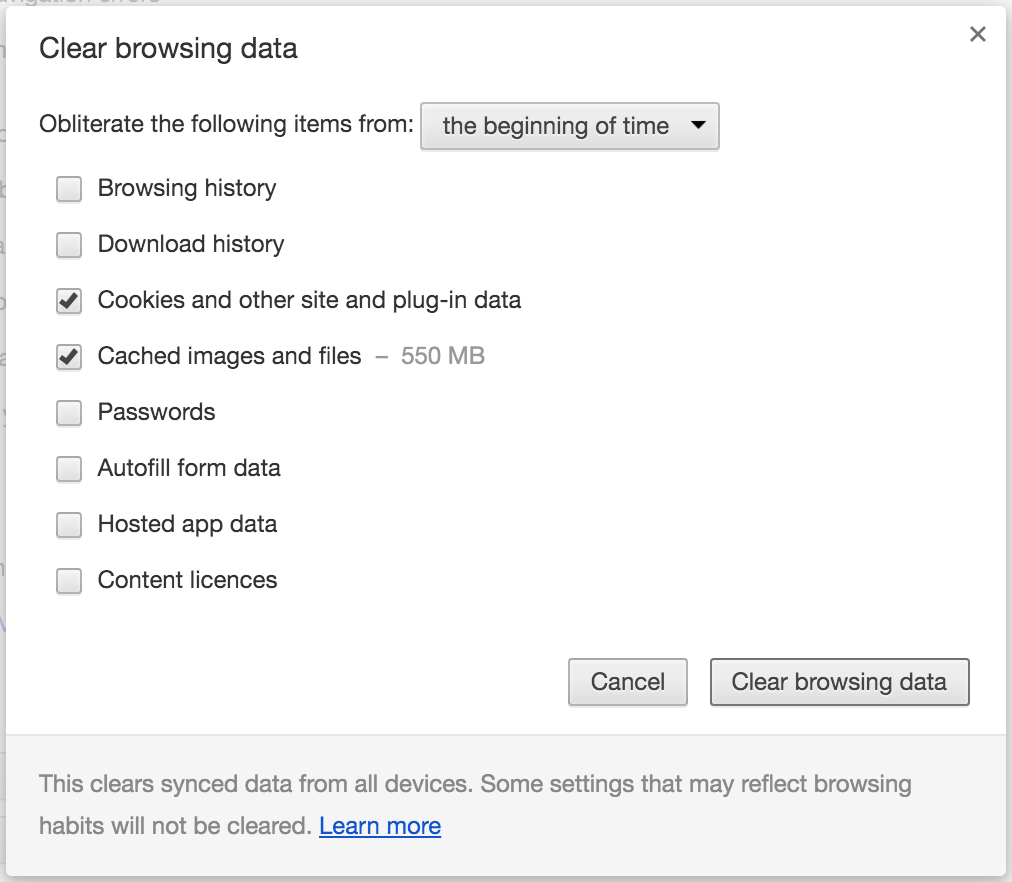Check the Browsing history checkbox

tap(68, 188)
